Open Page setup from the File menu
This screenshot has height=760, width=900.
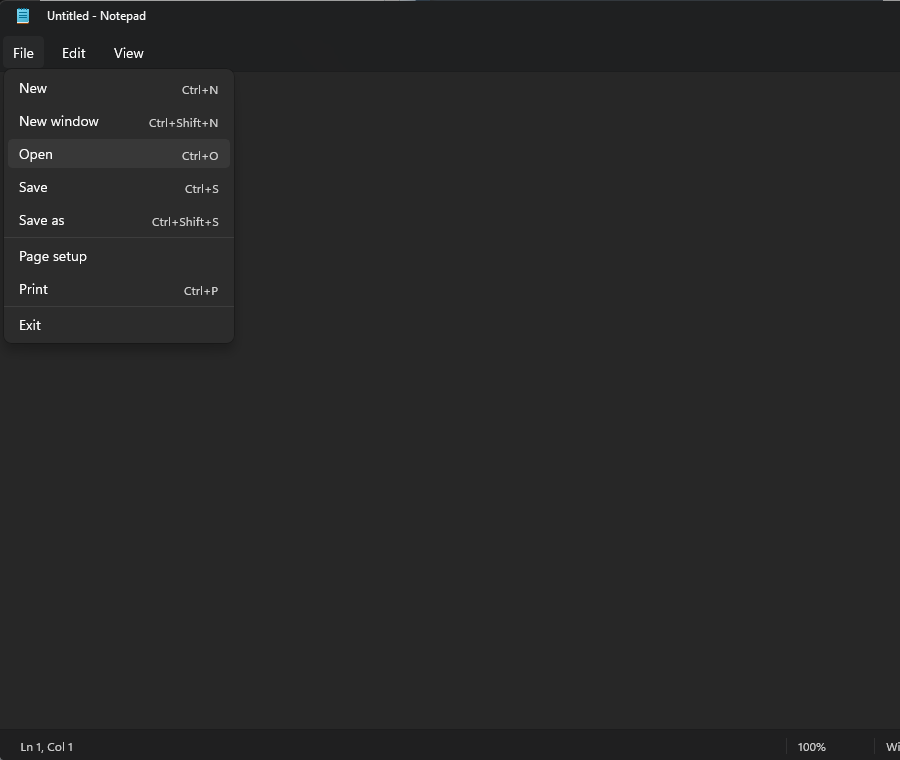119,257
